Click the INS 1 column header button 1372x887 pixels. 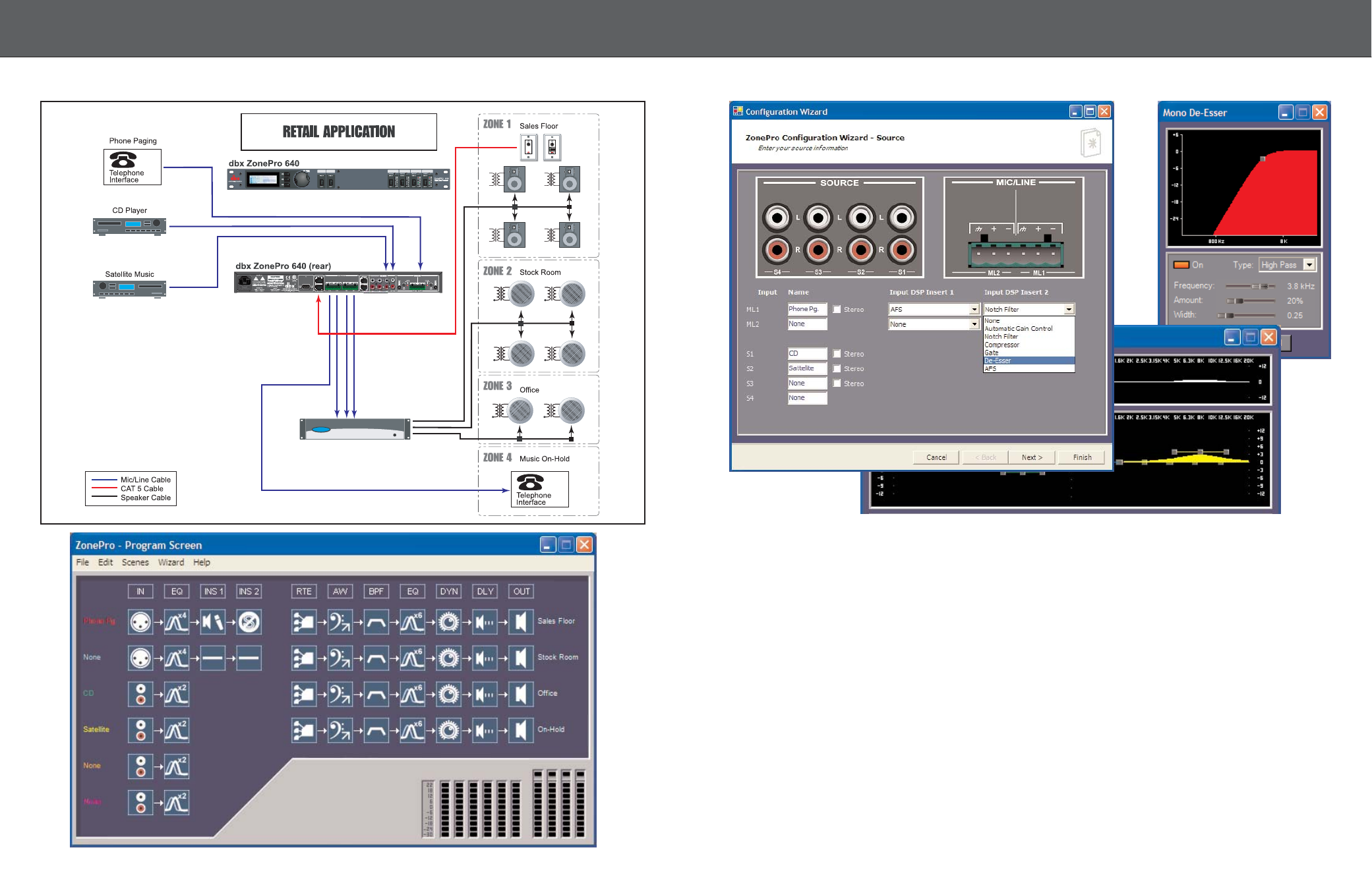[x=213, y=591]
